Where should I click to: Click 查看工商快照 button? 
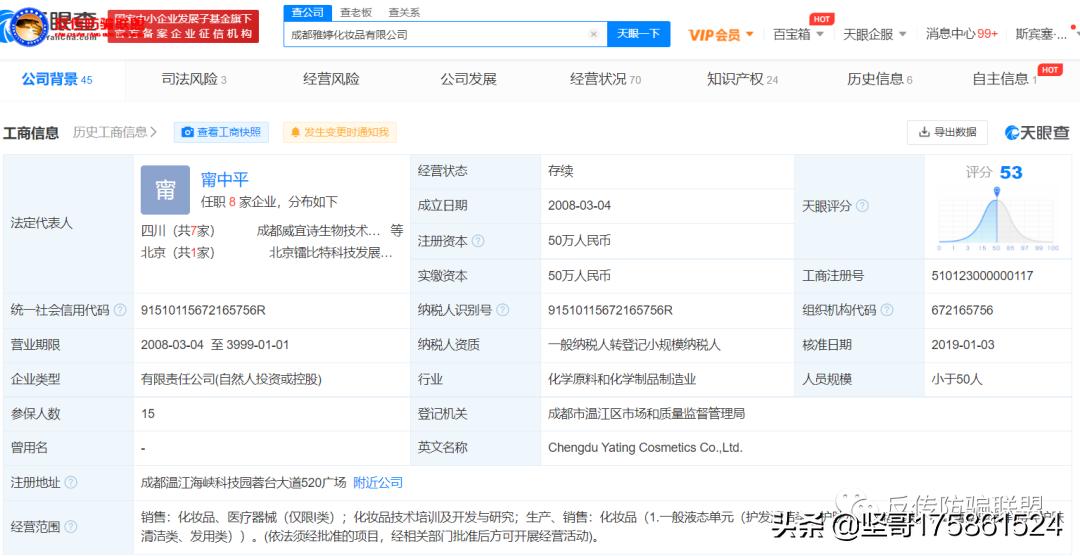(221, 132)
